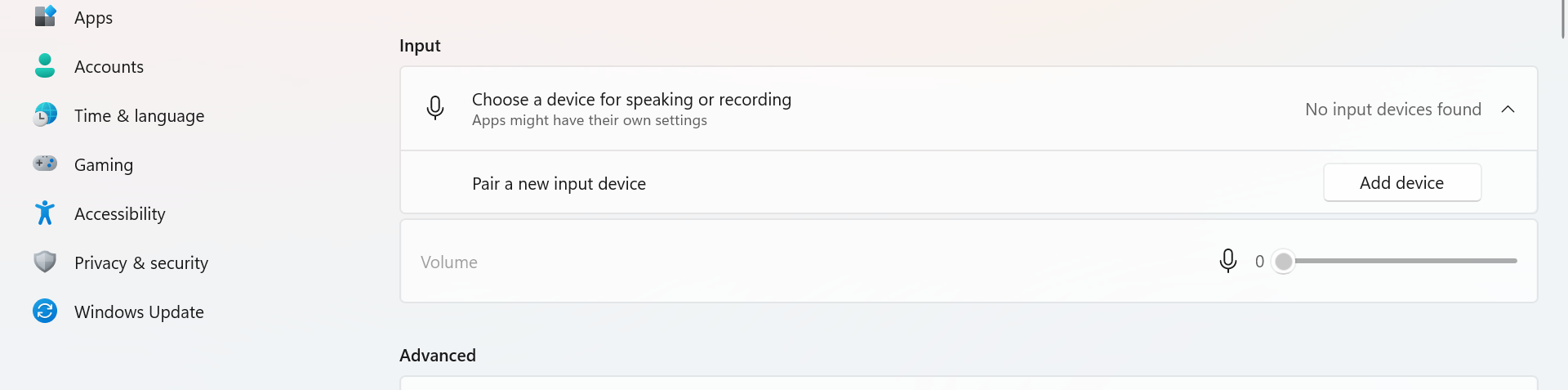This screenshot has width=1568, height=390.
Task: Click the Pair a new input device label
Action: (559, 184)
